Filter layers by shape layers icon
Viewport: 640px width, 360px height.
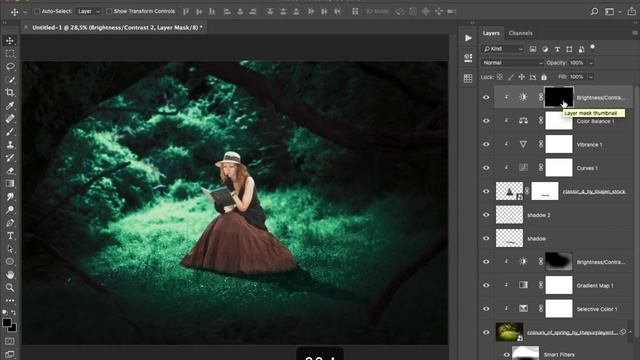569,49
